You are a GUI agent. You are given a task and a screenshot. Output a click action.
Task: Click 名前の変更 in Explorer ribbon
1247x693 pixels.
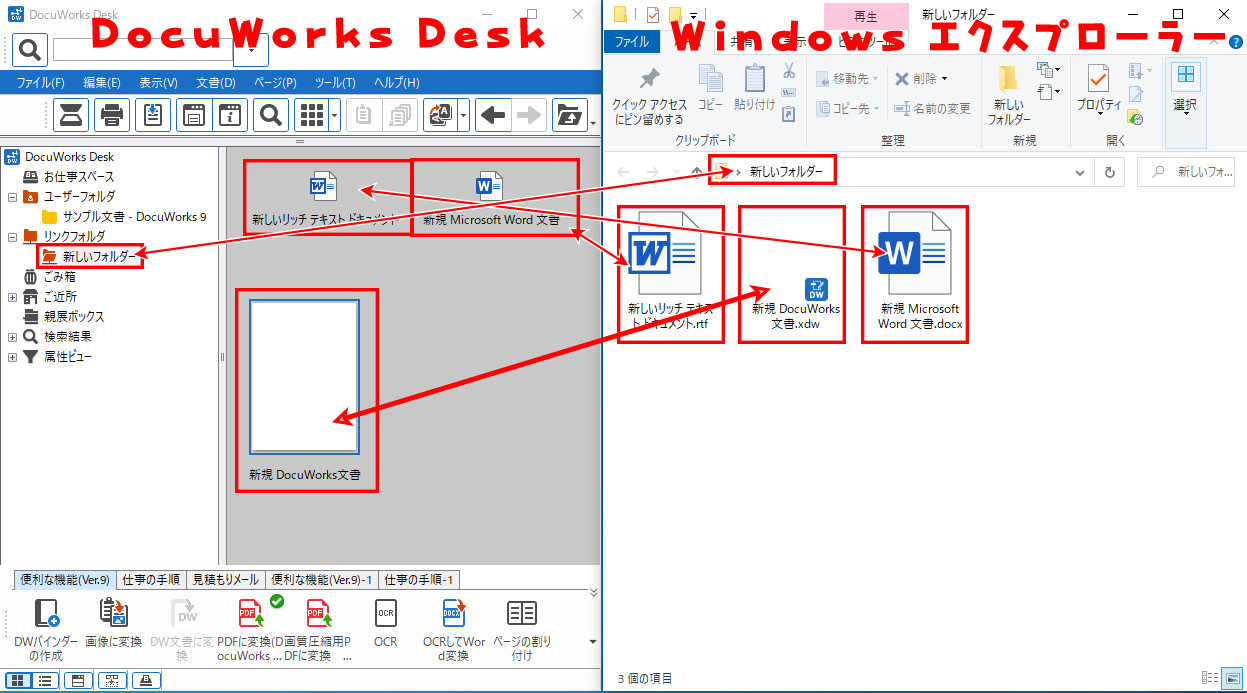click(933, 108)
